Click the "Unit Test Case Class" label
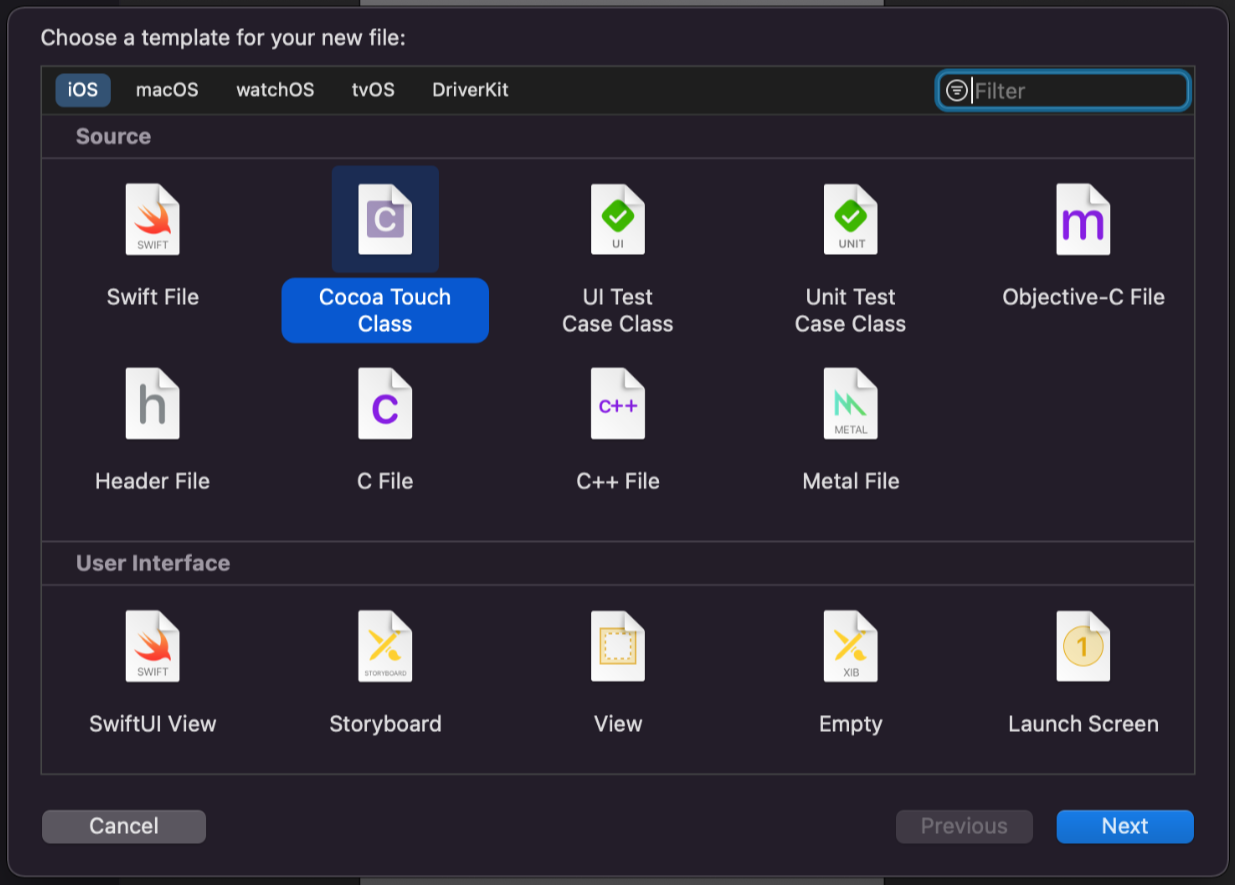The height and width of the screenshot is (885, 1235). pyautogui.click(x=851, y=310)
